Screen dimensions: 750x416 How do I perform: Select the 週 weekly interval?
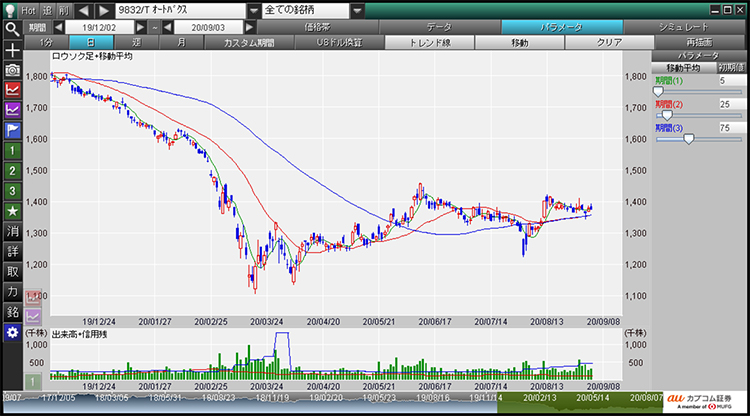pos(136,43)
